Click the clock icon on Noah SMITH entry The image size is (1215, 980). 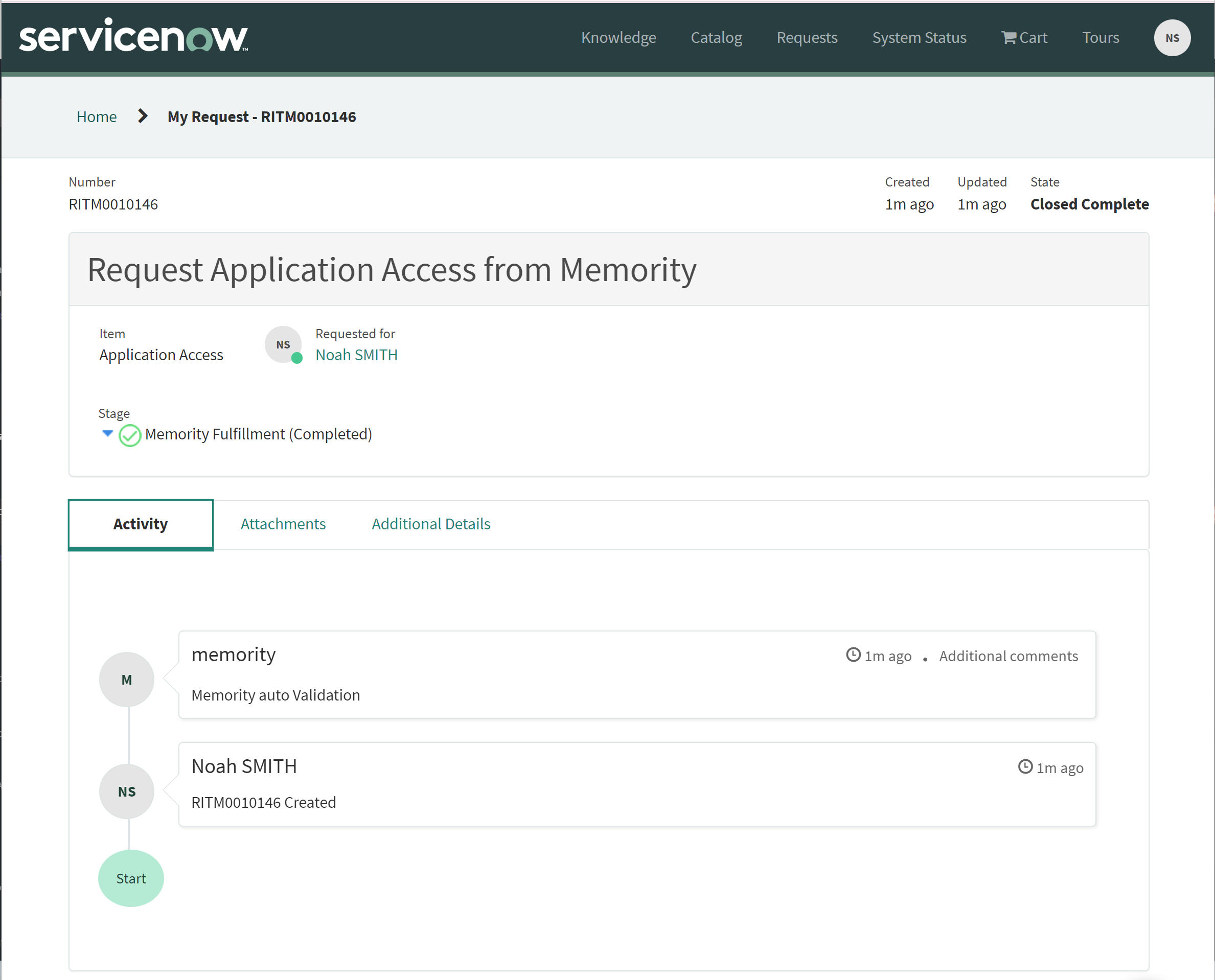1025,766
